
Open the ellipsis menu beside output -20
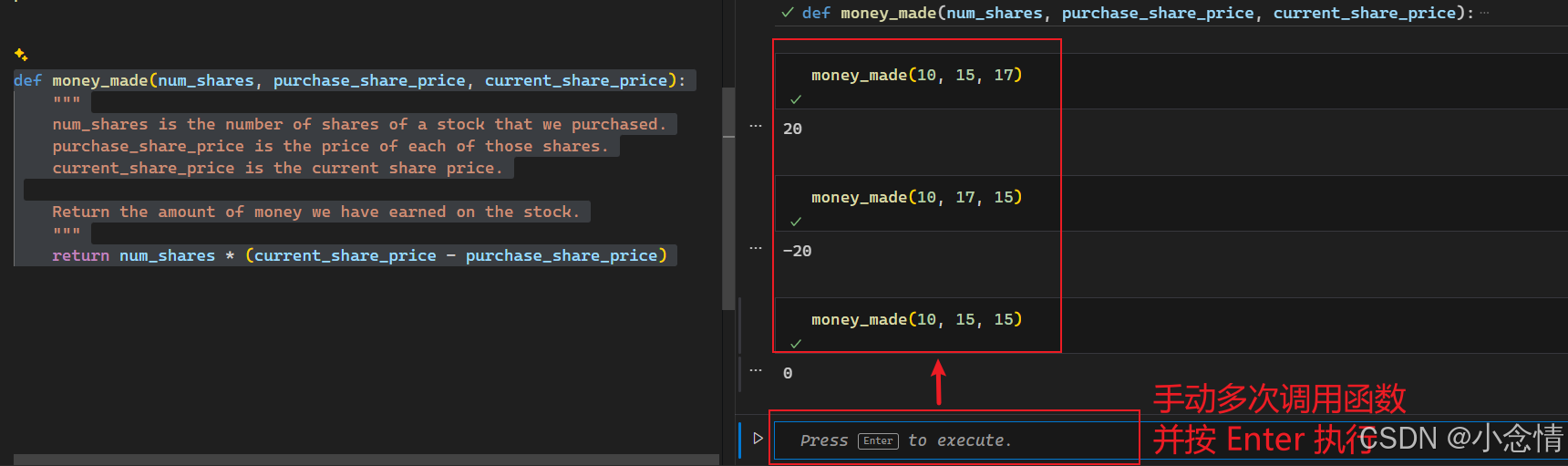coord(756,248)
